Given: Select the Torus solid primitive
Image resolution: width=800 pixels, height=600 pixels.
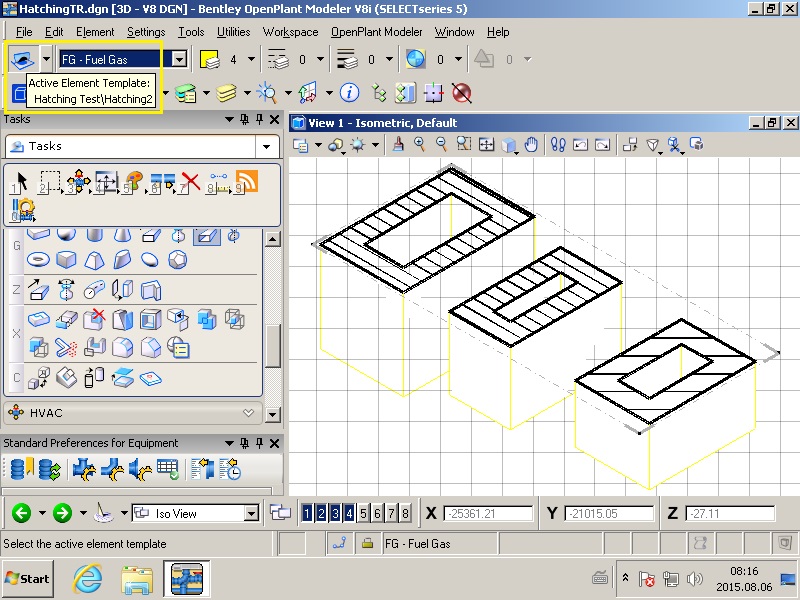Looking at the screenshot, I should click(38, 260).
